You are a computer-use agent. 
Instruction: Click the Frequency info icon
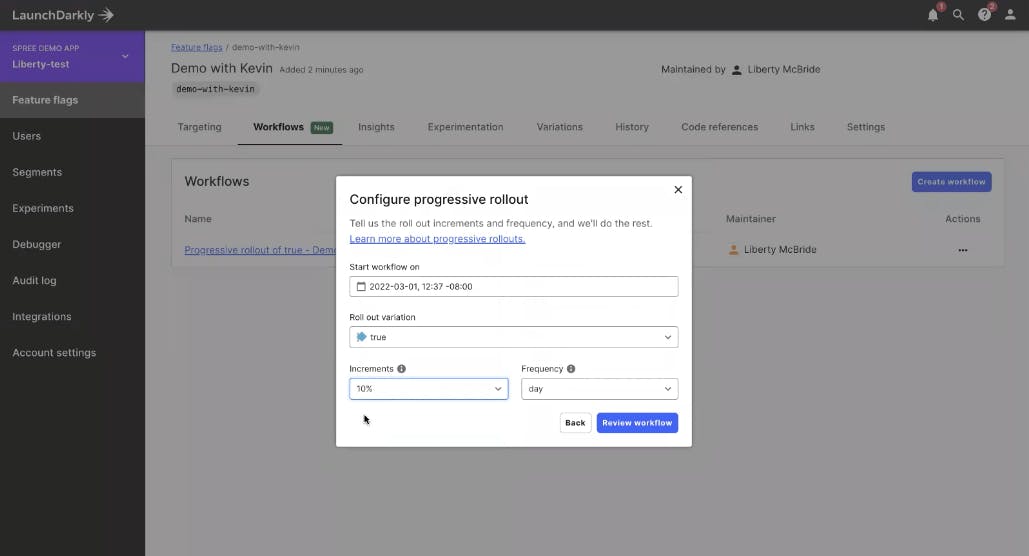click(571, 369)
